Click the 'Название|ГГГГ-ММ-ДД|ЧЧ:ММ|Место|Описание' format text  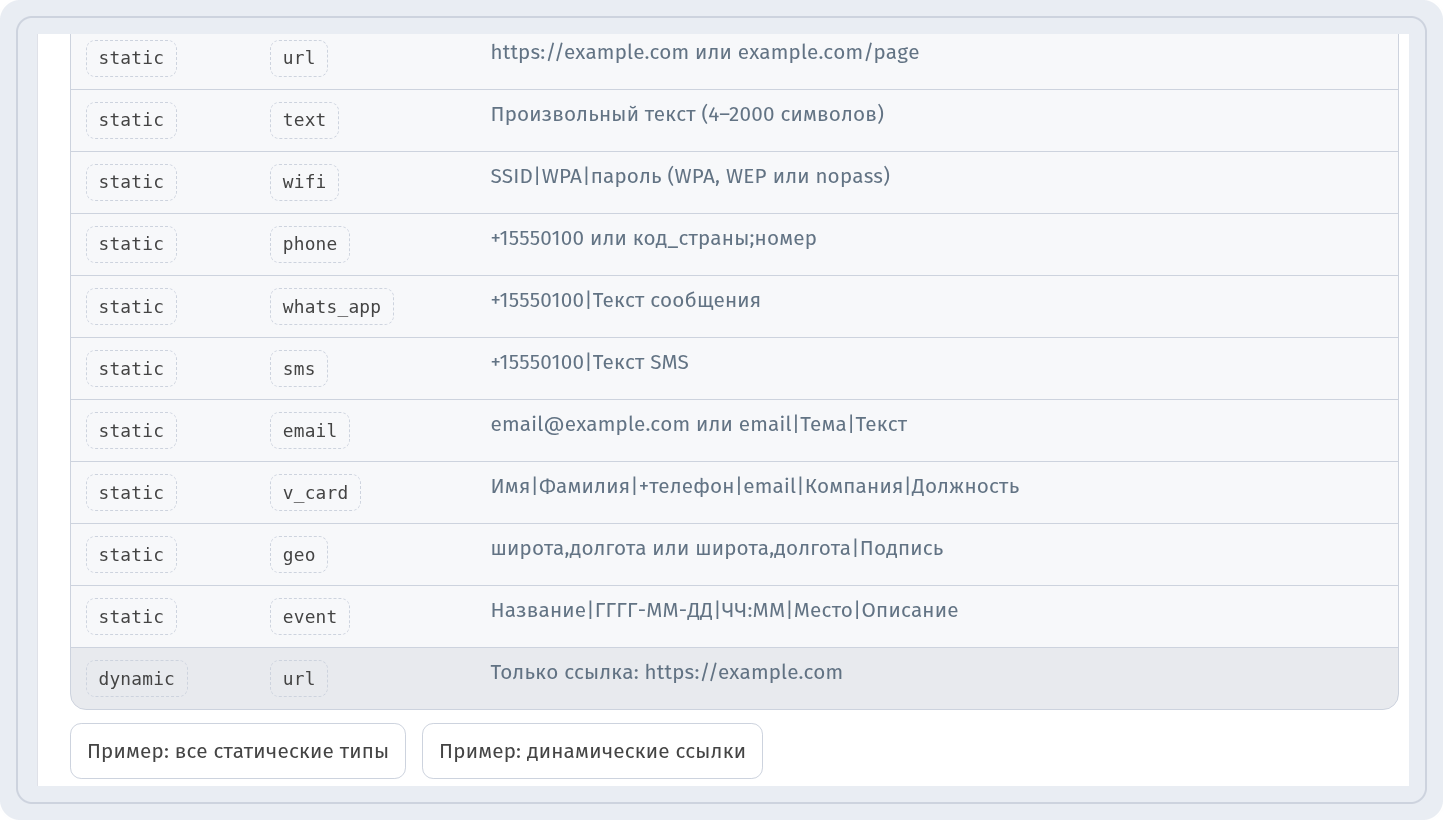click(724, 610)
